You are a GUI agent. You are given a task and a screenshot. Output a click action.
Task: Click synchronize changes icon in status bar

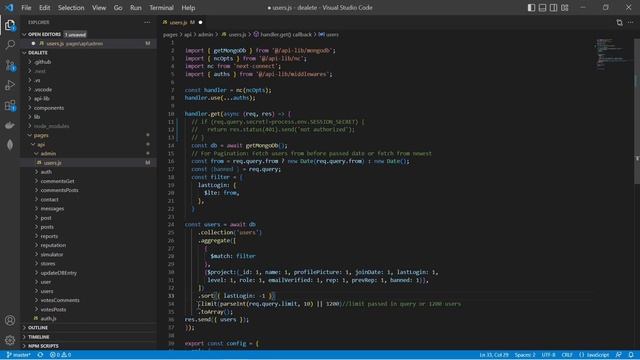click(x=40, y=355)
